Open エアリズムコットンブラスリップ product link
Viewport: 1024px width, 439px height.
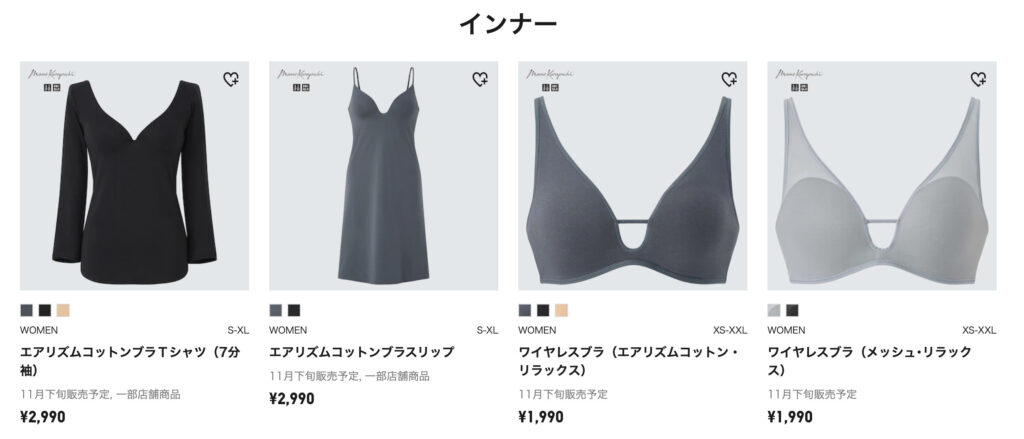[361, 351]
